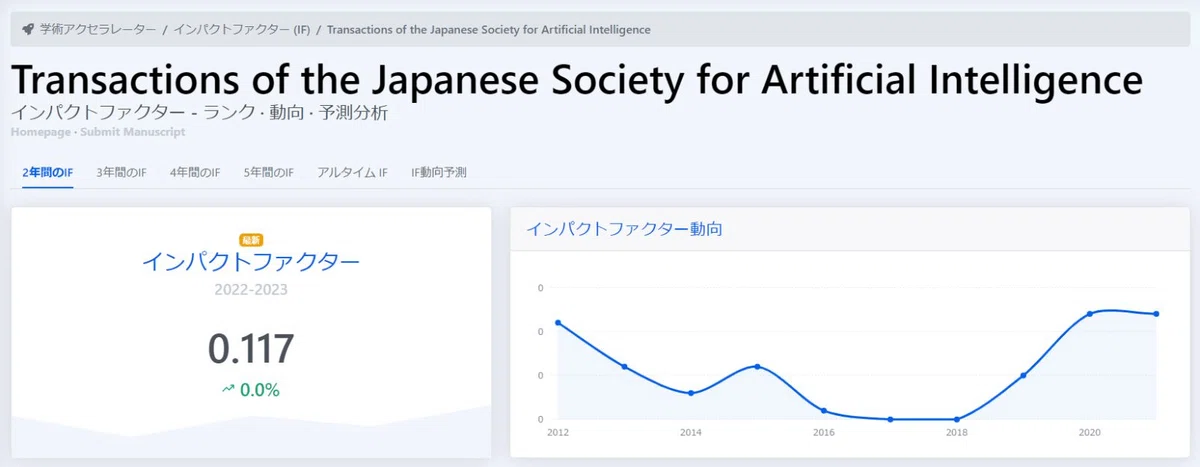Click the 2020 x-axis label

click(1090, 433)
